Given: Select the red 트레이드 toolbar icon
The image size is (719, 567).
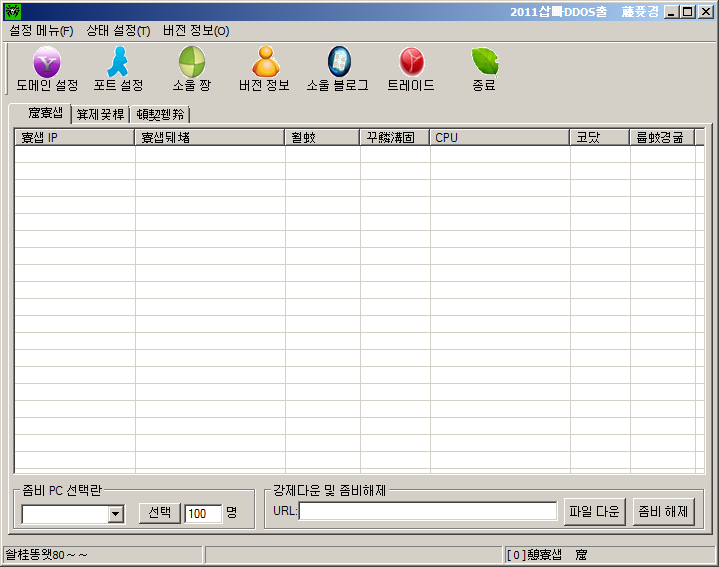Looking at the screenshot, I should (411, 63).
